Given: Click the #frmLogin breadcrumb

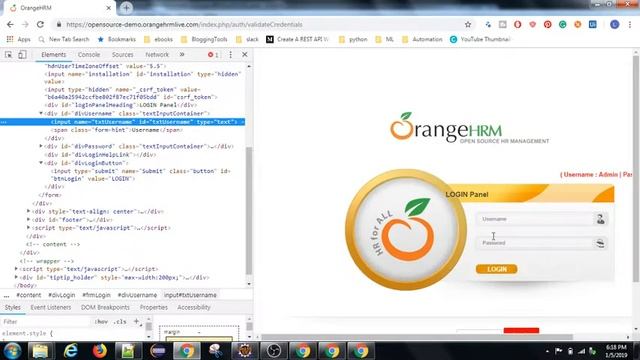Looking at the screenshot, I should [96, 295].
